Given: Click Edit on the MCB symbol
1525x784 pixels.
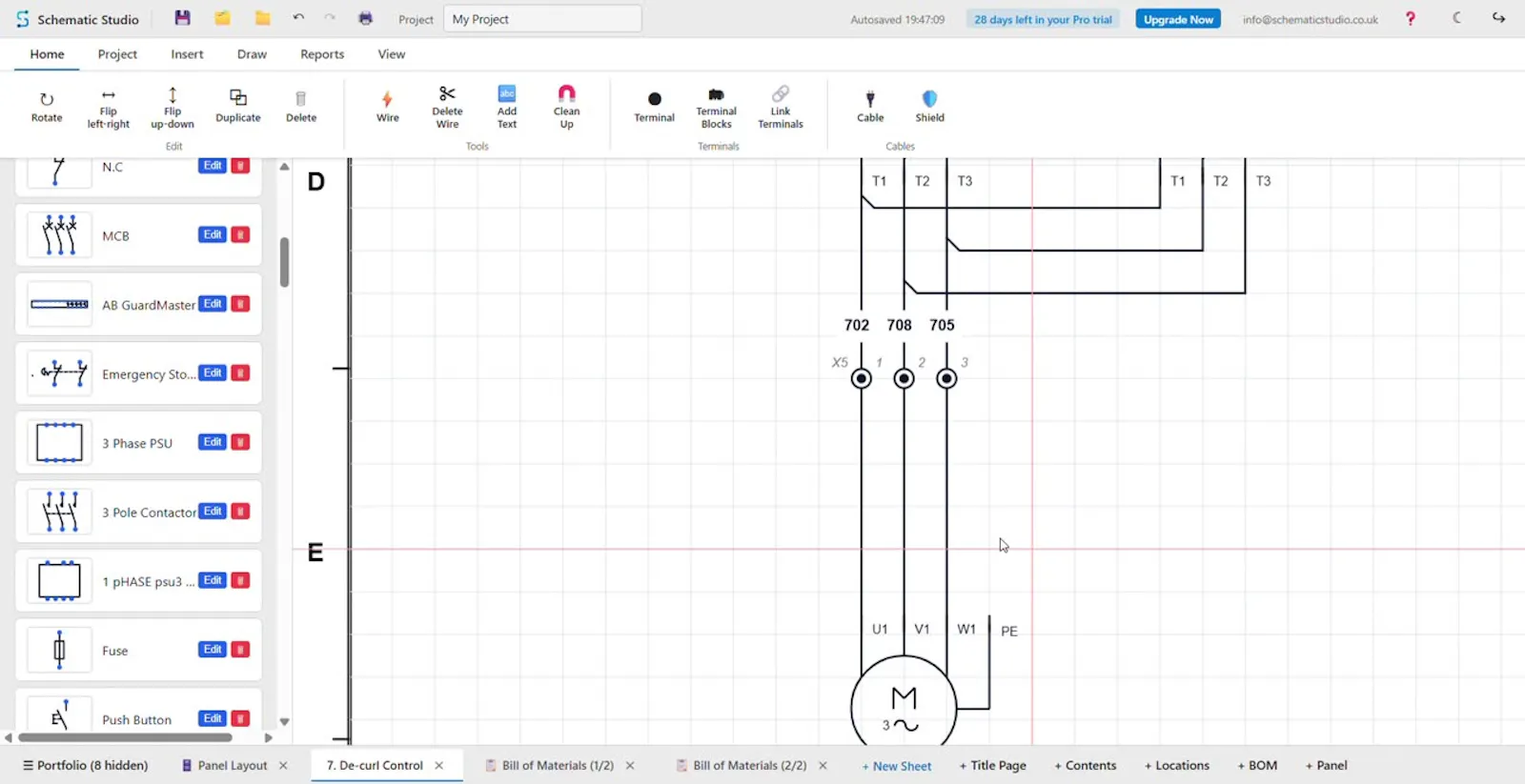Looking at the screenshot, I should 212,234.
